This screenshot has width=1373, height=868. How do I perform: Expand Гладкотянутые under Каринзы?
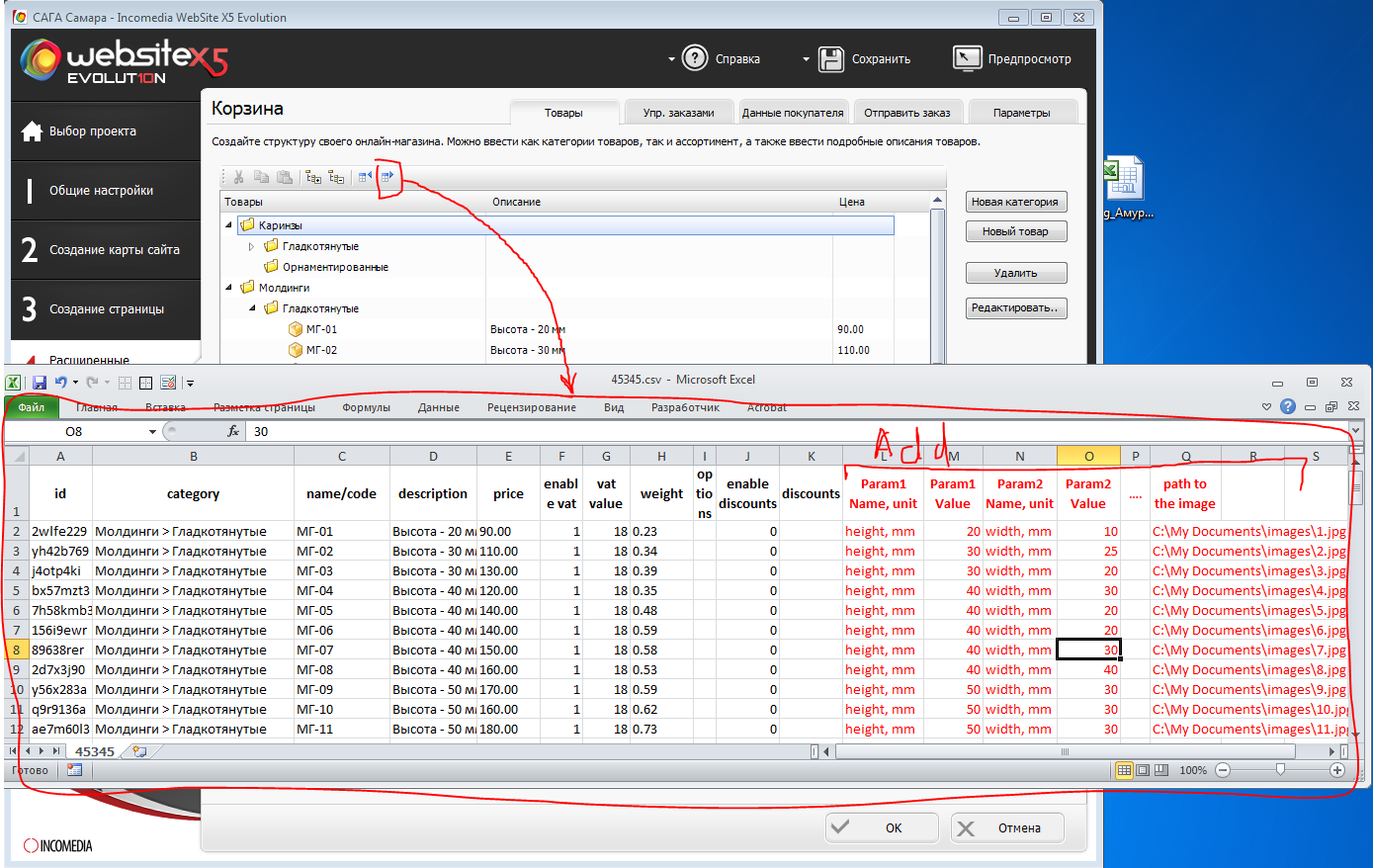pos(252,246)
